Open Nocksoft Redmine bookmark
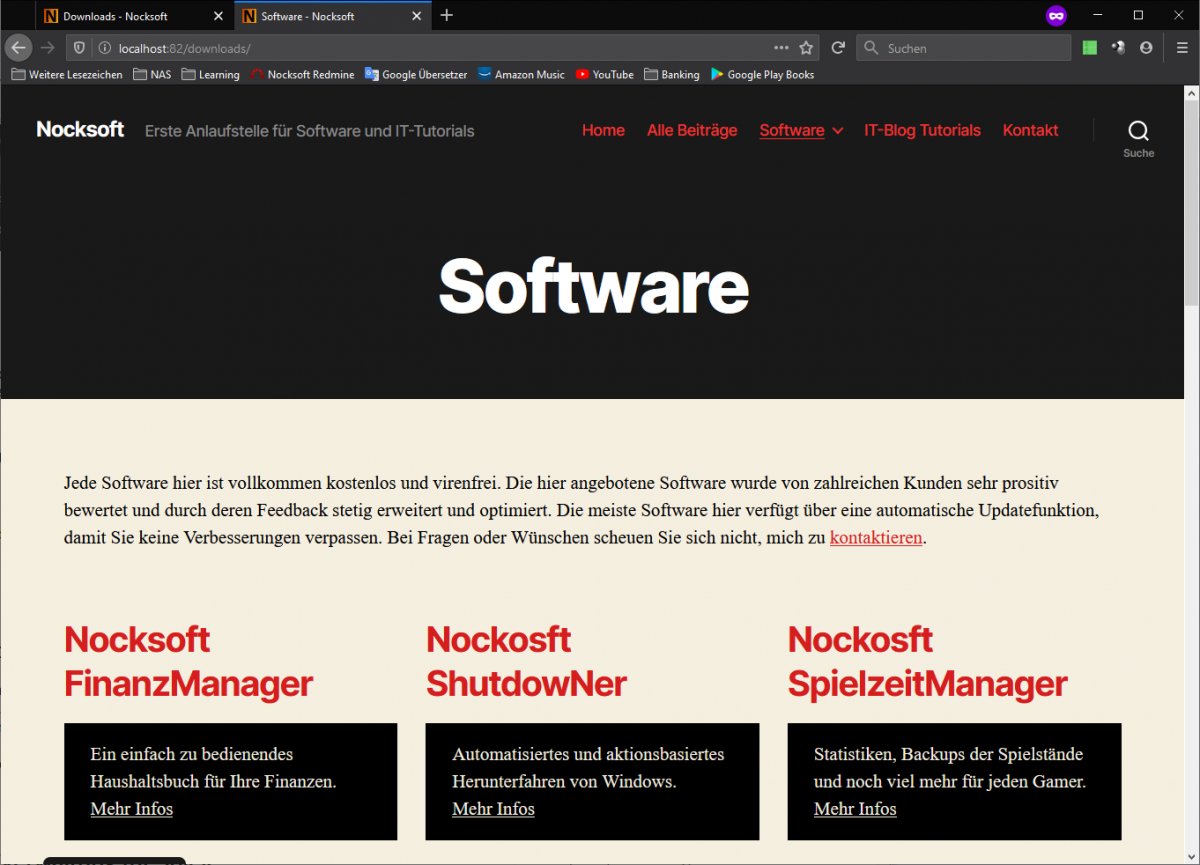 click(x=302, y=74)
